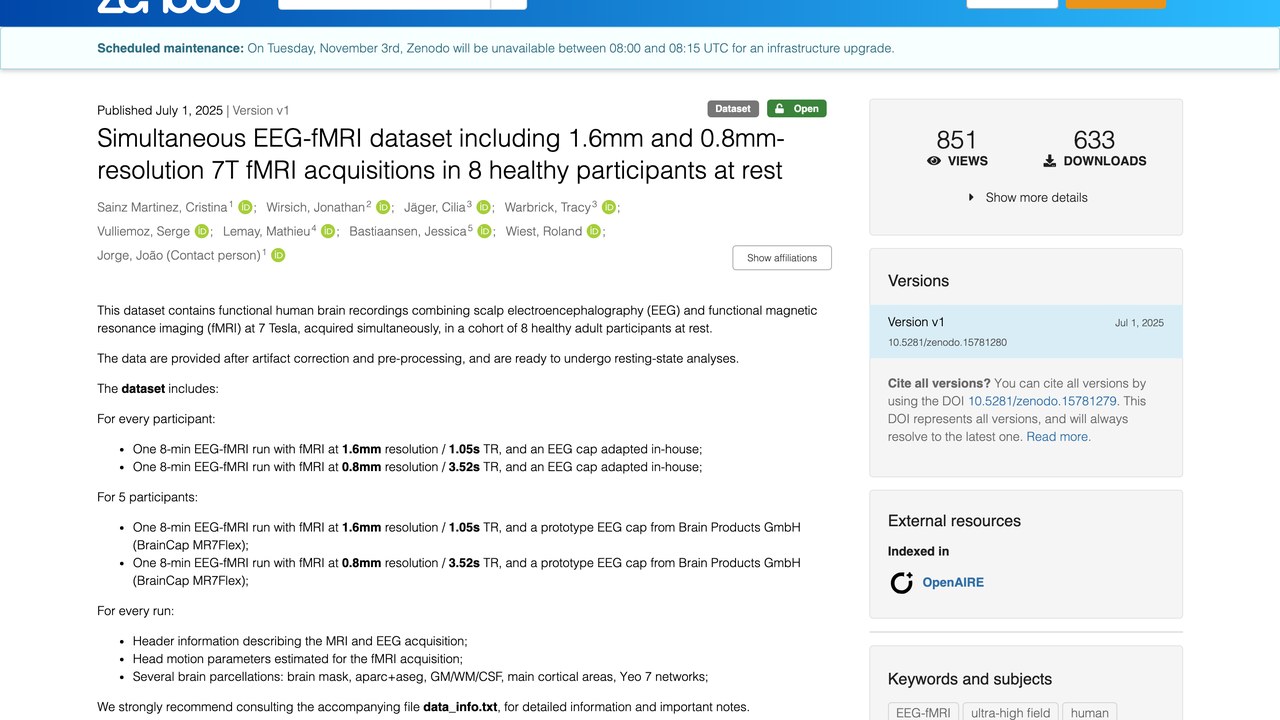The width and height of the screenshot is (1280, 720).
Task: Click Bastiaansen, Jessica's ORCID icon
Action: click(485, 232)
